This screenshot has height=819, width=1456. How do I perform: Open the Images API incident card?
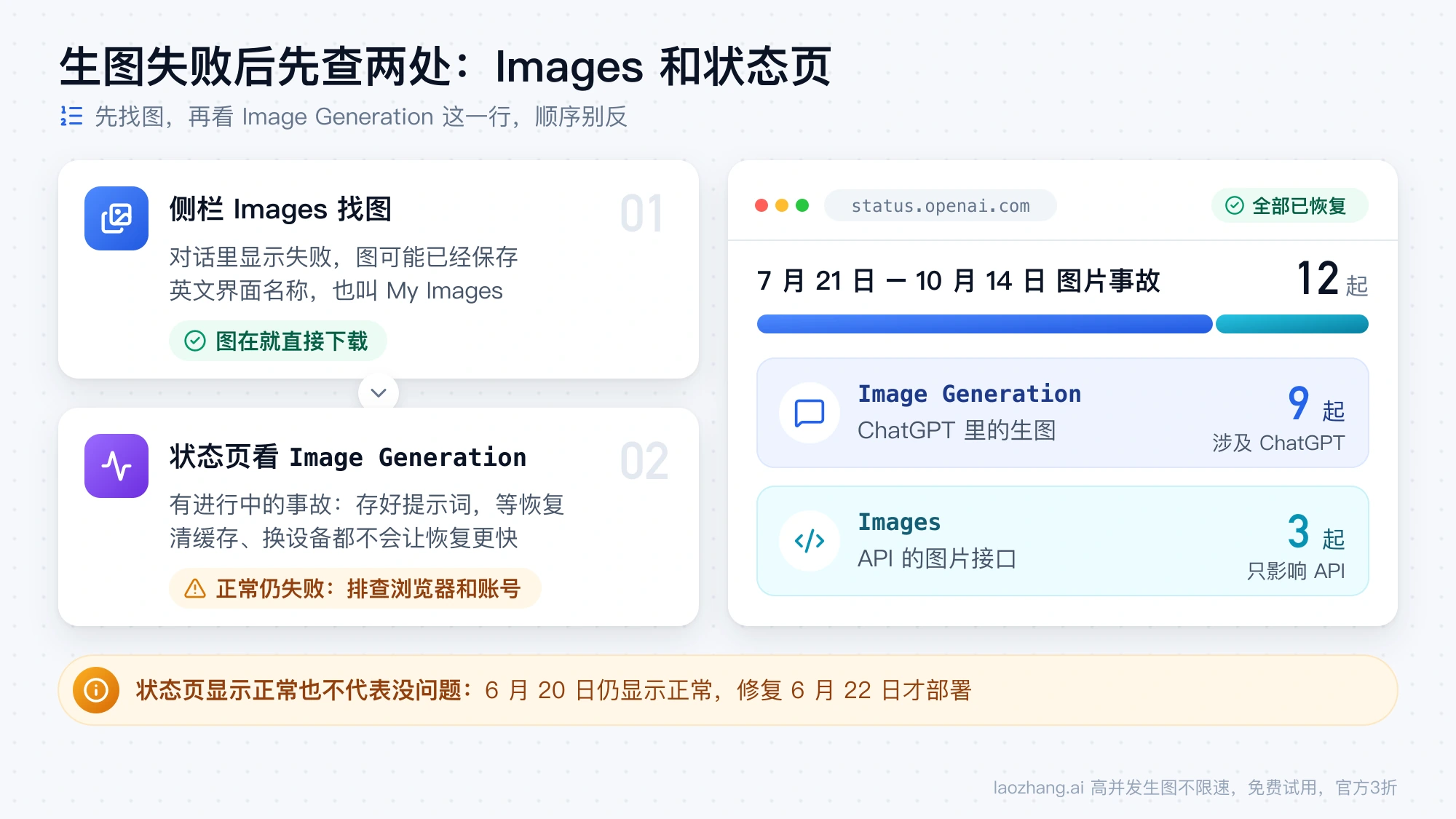click(x=1063, y=541)
